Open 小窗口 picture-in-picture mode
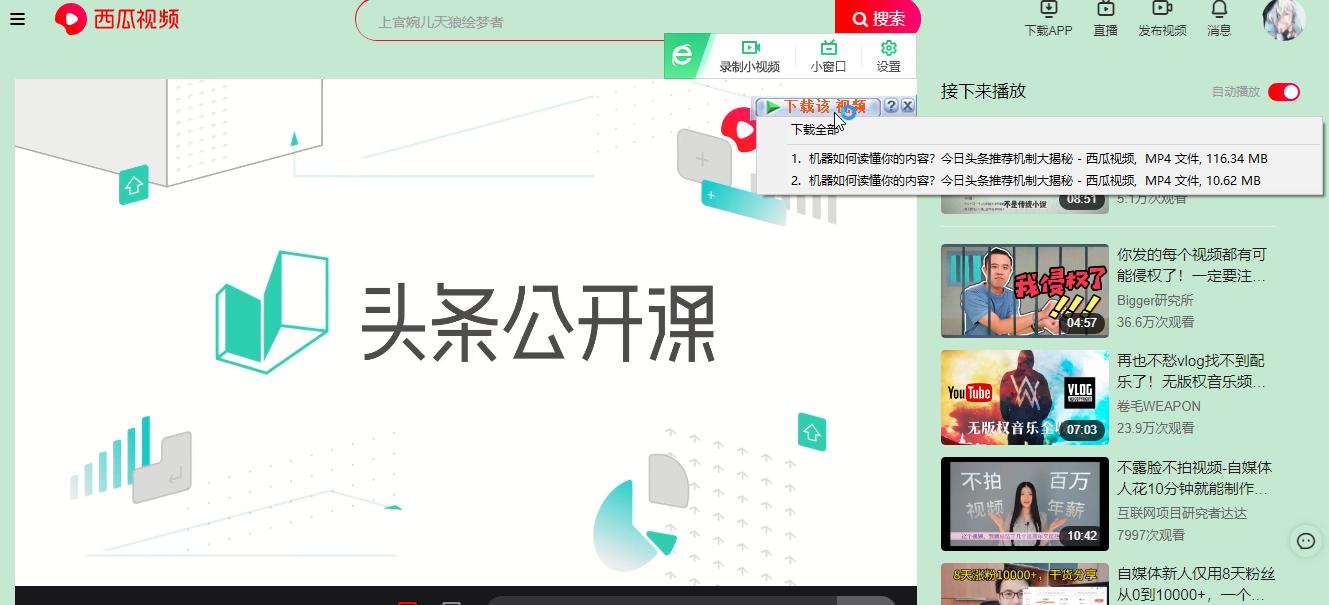This screenshot has width=1329, height=605. tap(828, 55)
